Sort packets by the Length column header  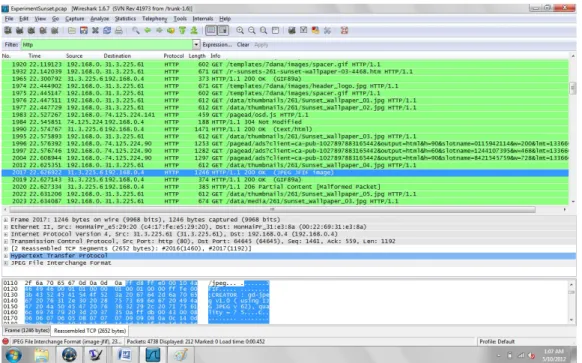197,56
